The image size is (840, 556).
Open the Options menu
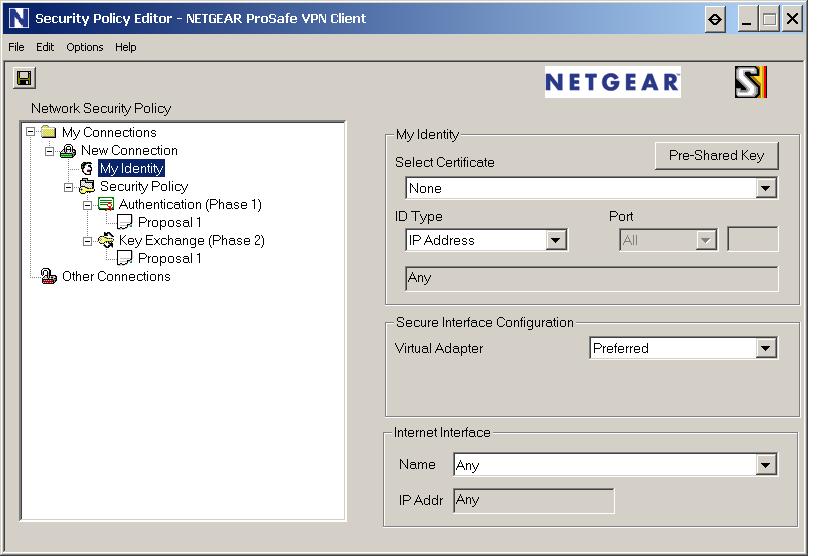(85, 47)
